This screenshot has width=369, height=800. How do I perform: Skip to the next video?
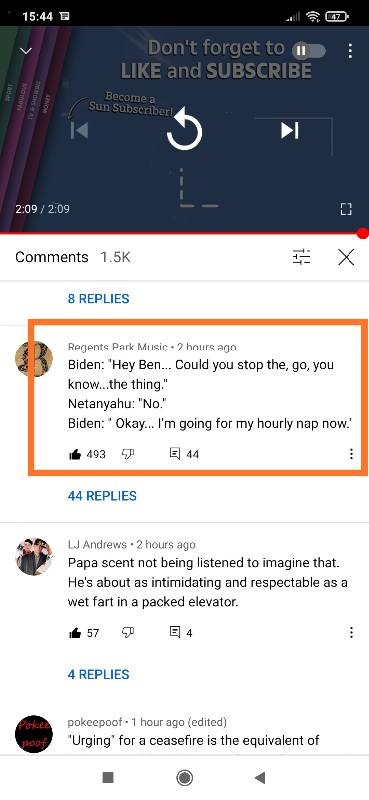coord(290,130)
